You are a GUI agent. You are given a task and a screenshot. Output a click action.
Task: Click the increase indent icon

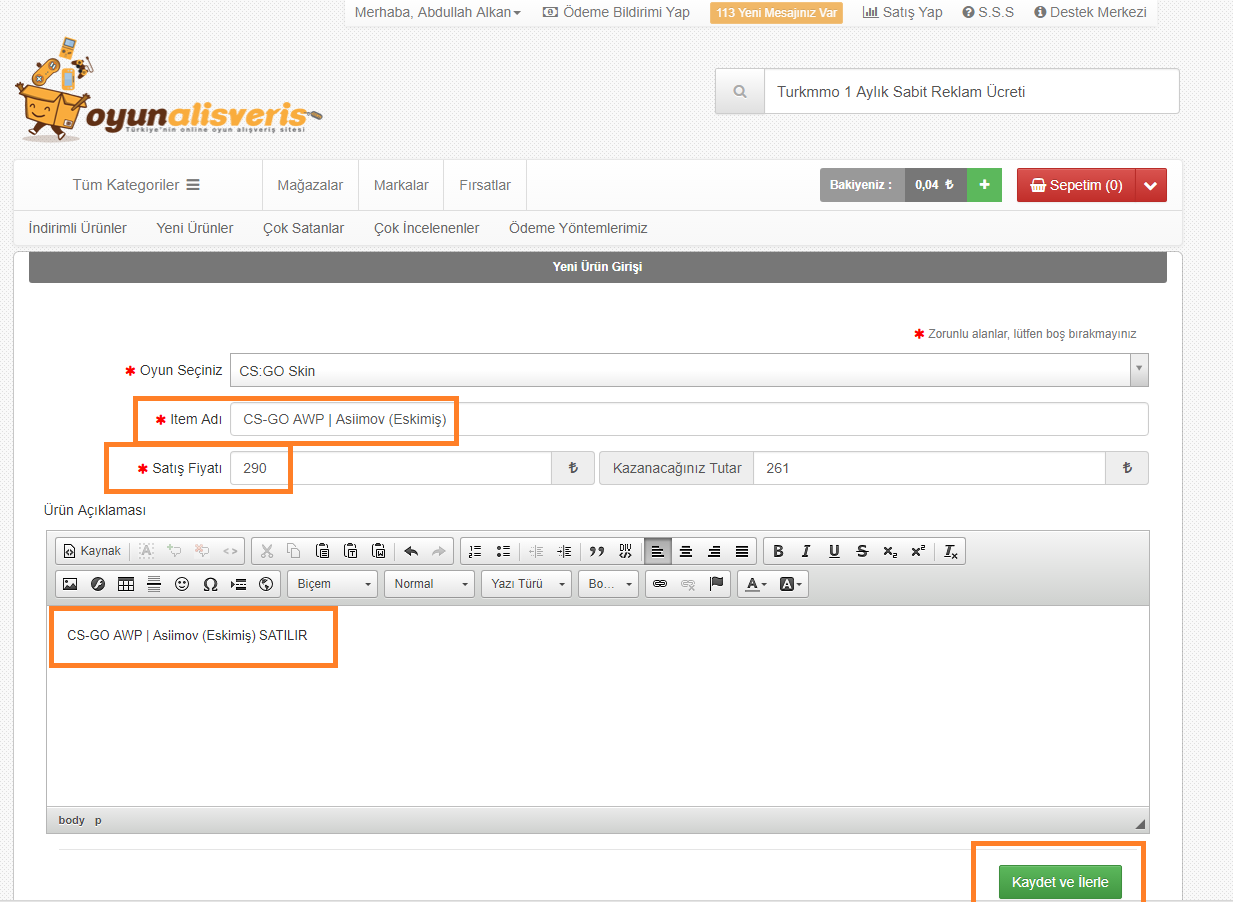[x=564, y=551]
